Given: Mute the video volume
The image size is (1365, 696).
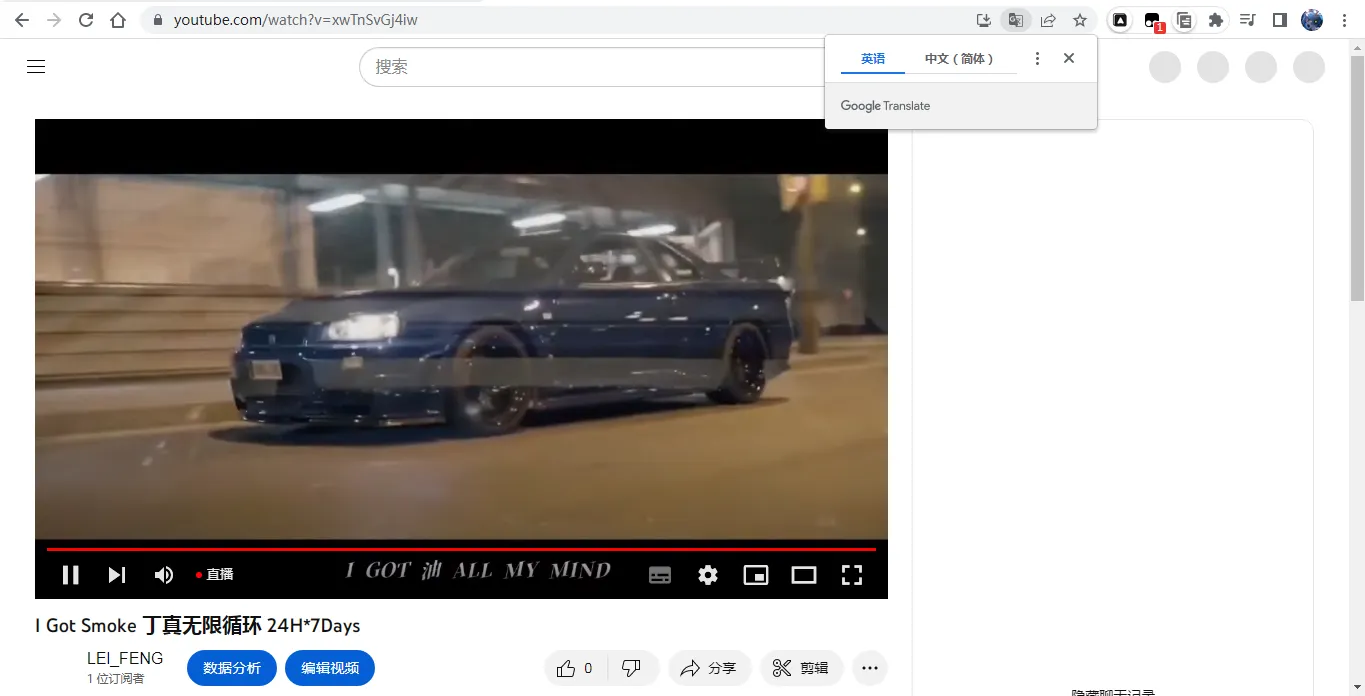Looking at the screenshot, I should (x=164, y=575).
